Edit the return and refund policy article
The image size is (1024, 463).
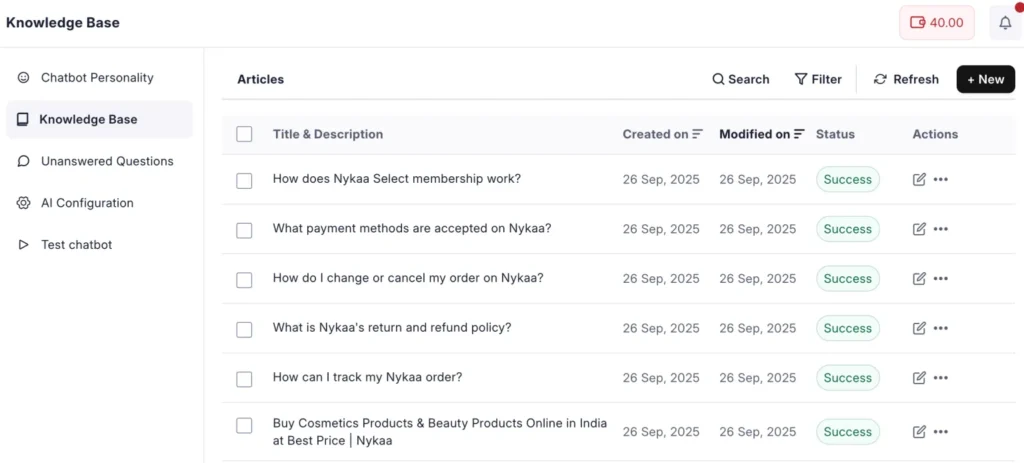919,328
